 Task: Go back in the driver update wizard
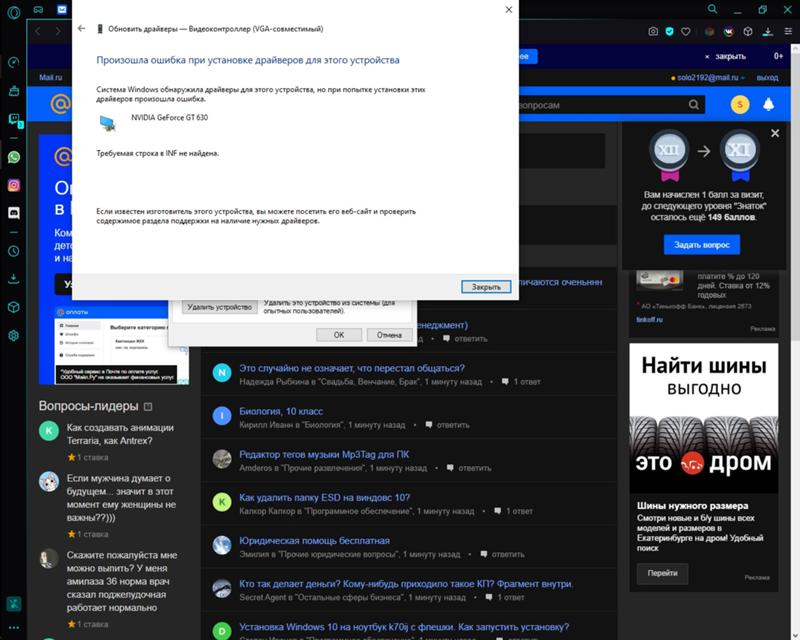(x=81, y=29)
